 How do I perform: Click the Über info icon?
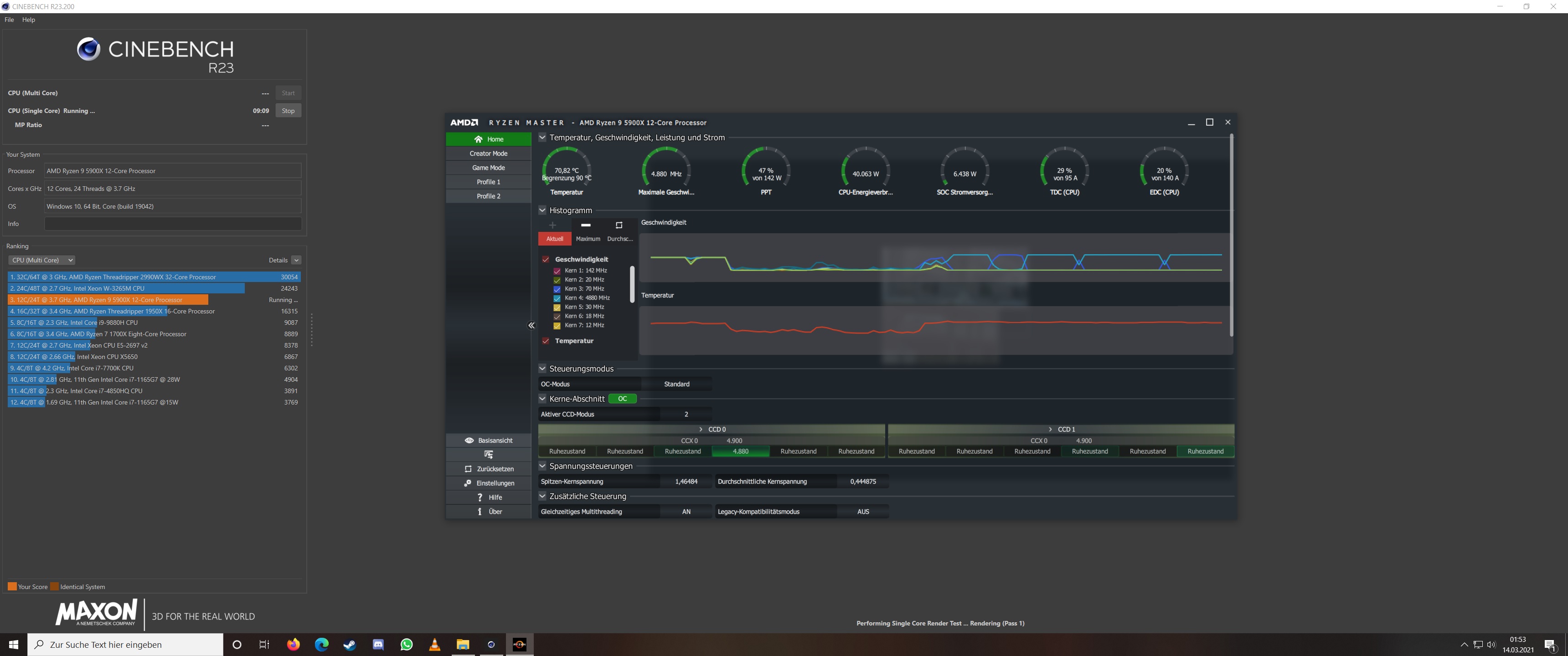click(x=480, y=511)
